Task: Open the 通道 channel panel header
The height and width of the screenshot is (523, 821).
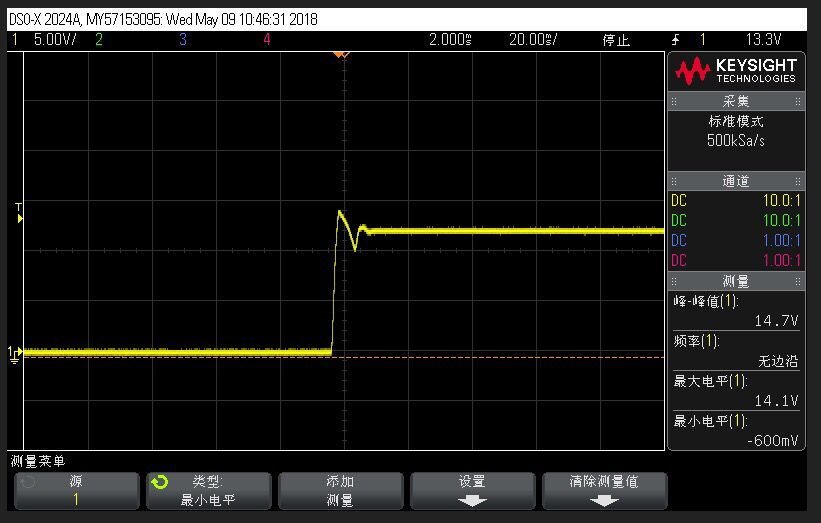Action: [x=736, y=181]
